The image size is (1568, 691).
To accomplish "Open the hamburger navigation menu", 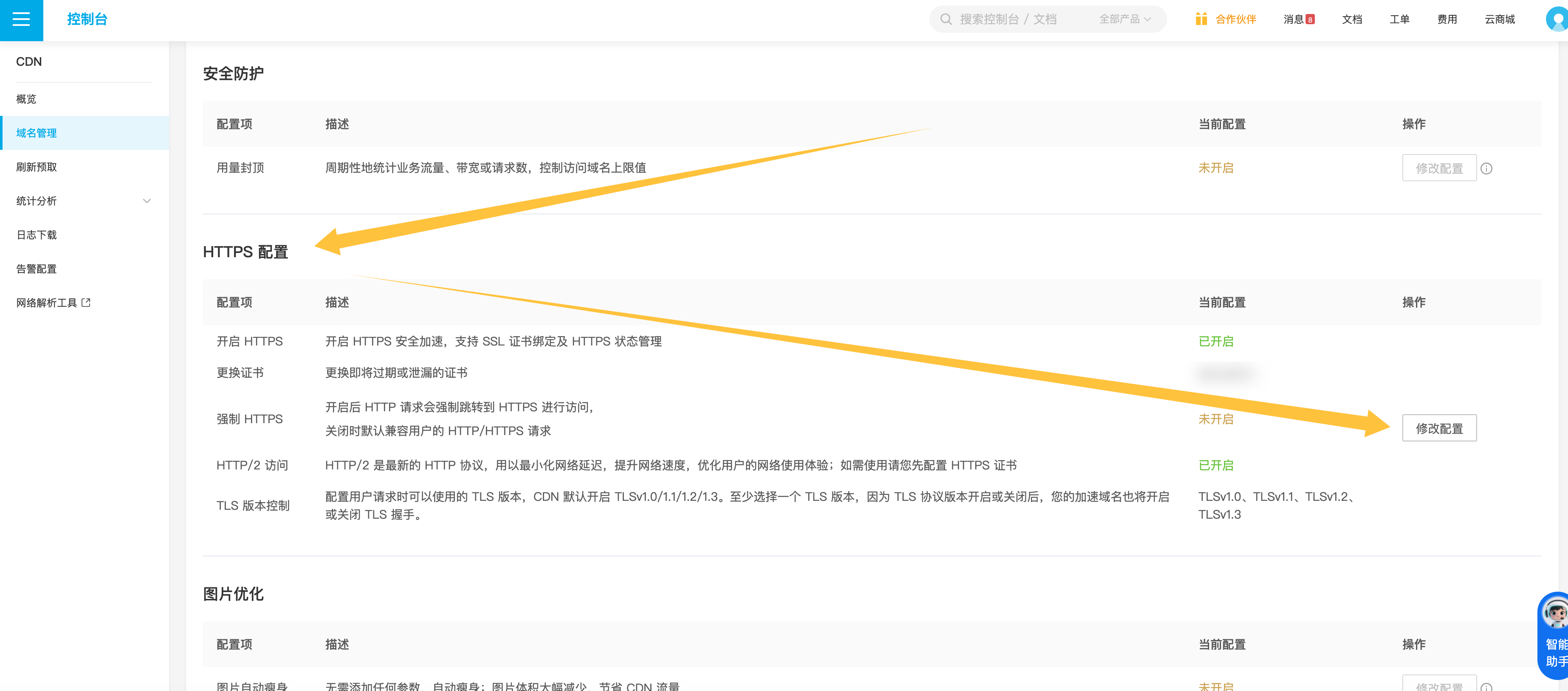I will click(x=21, y=20).
